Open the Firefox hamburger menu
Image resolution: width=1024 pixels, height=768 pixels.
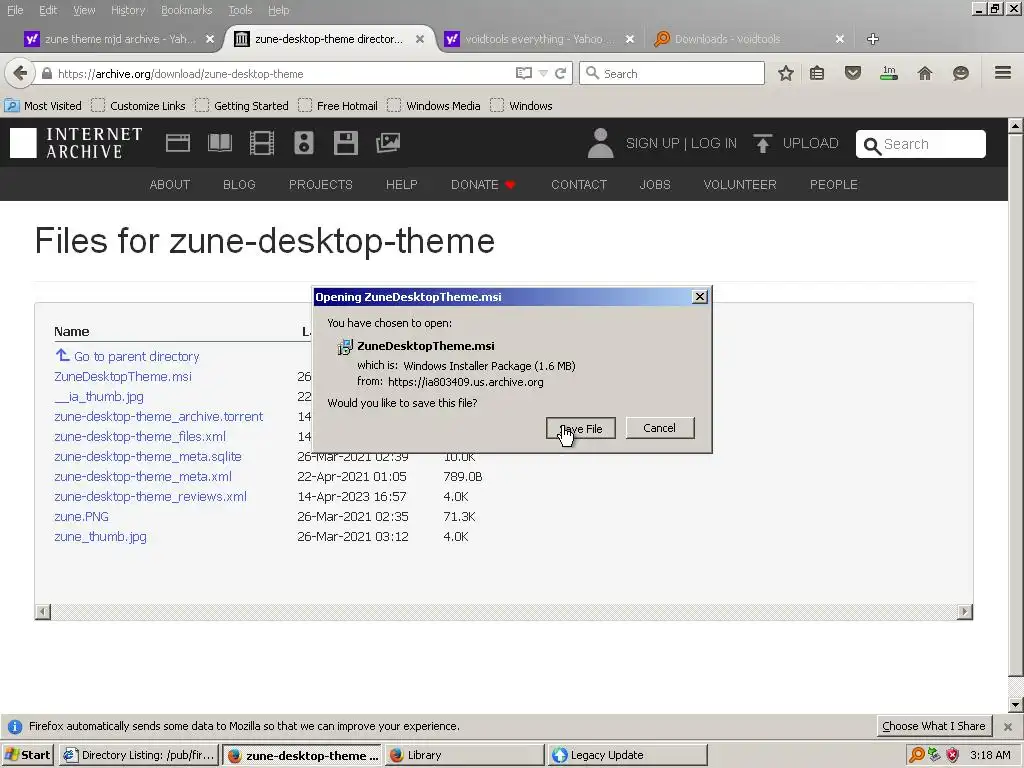1003,72
